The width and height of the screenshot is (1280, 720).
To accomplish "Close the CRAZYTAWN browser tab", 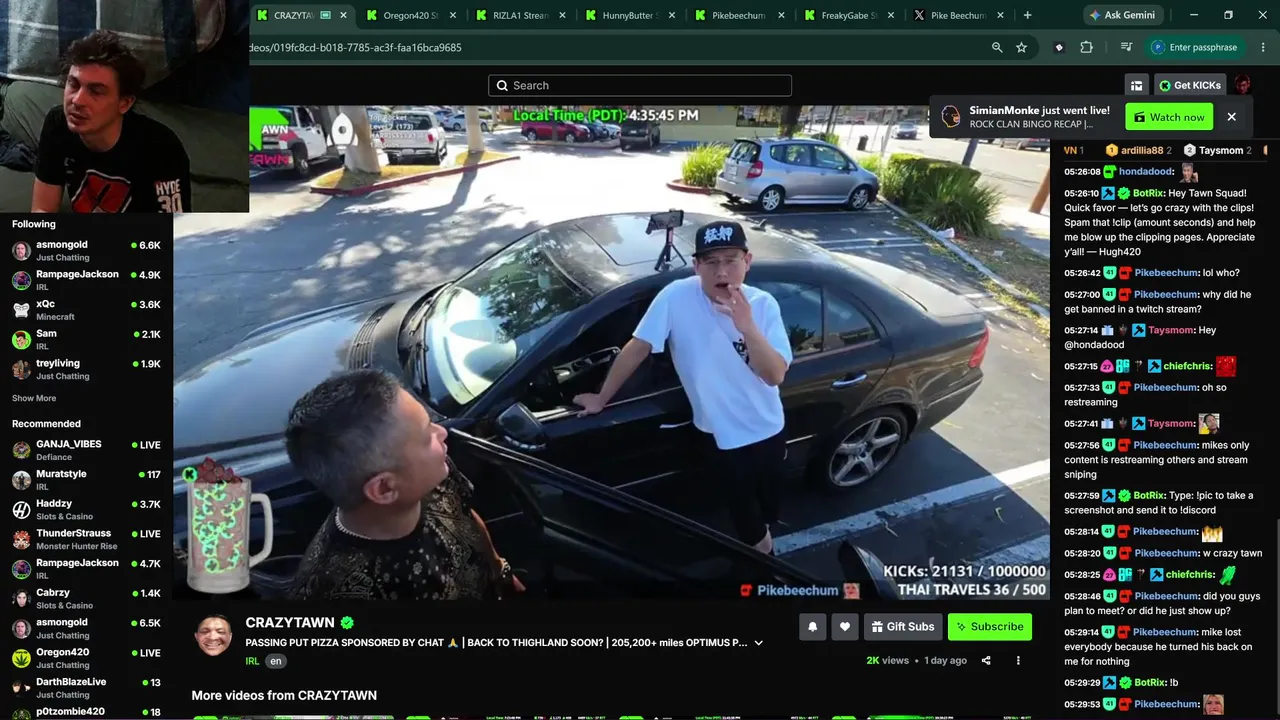I will pos(343,15).
